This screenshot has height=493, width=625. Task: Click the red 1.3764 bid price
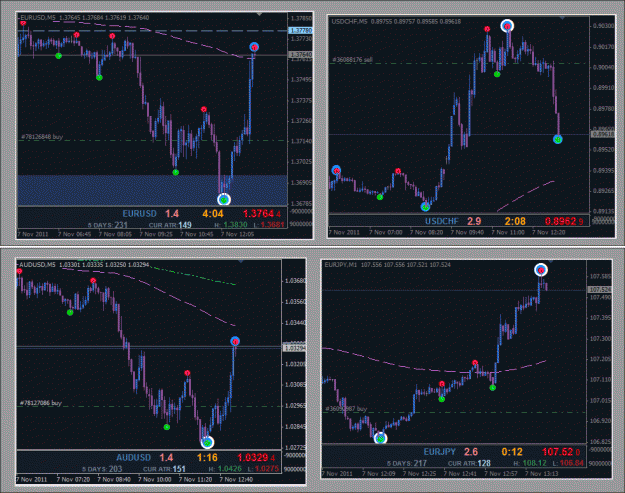tap(264, 214)
